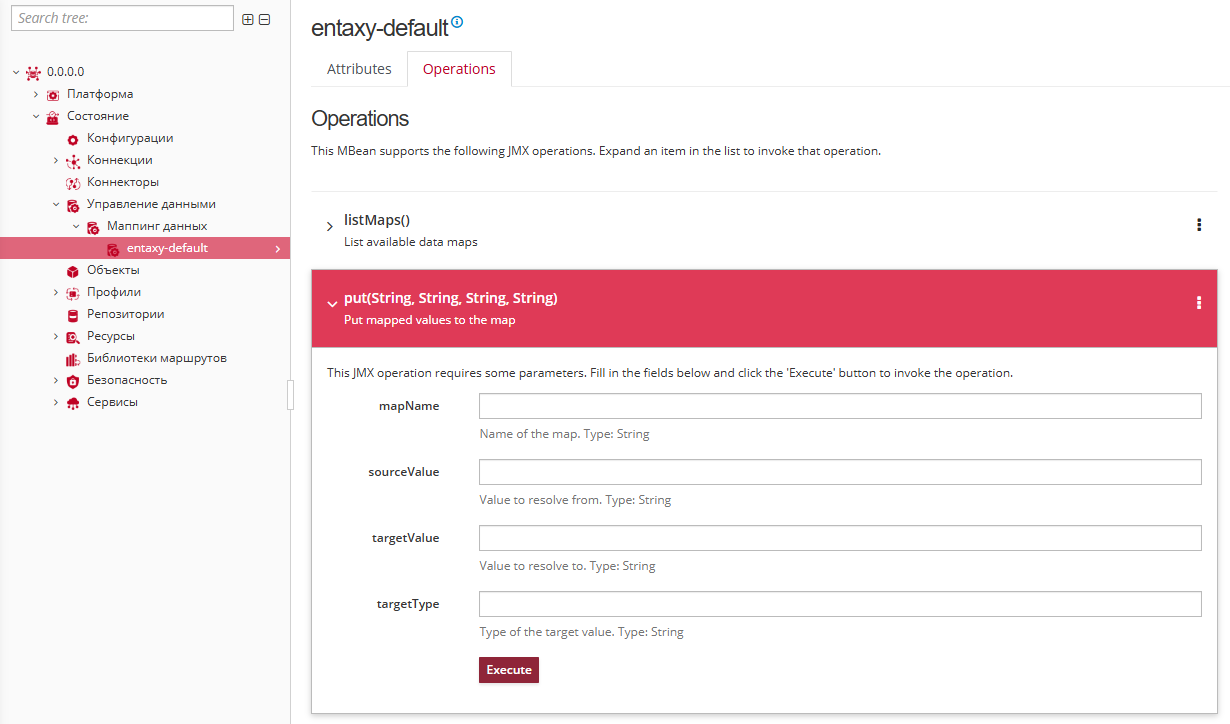The image size is (1230, 724).
Task: Click the Search tree input box
Action: [122, 18]
